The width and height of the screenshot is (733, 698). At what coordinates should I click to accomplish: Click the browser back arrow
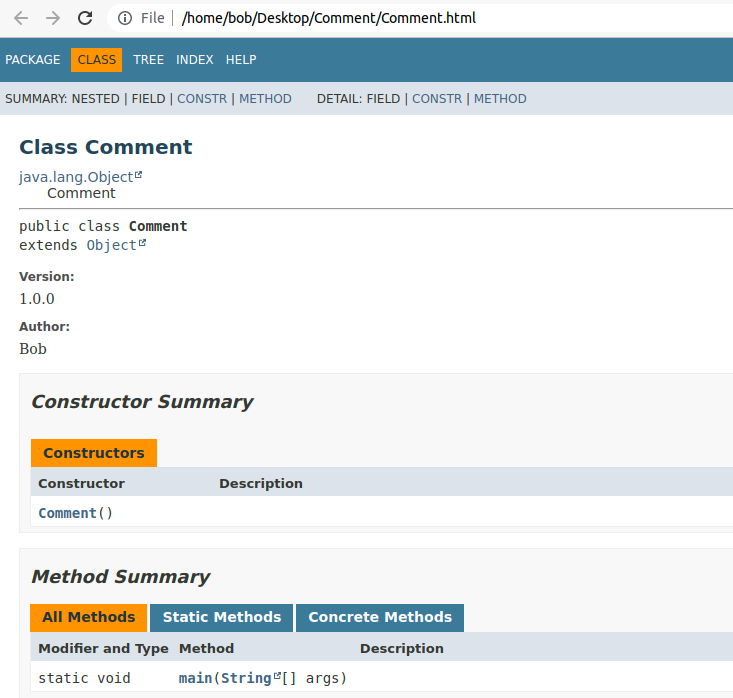click(21, 18)
